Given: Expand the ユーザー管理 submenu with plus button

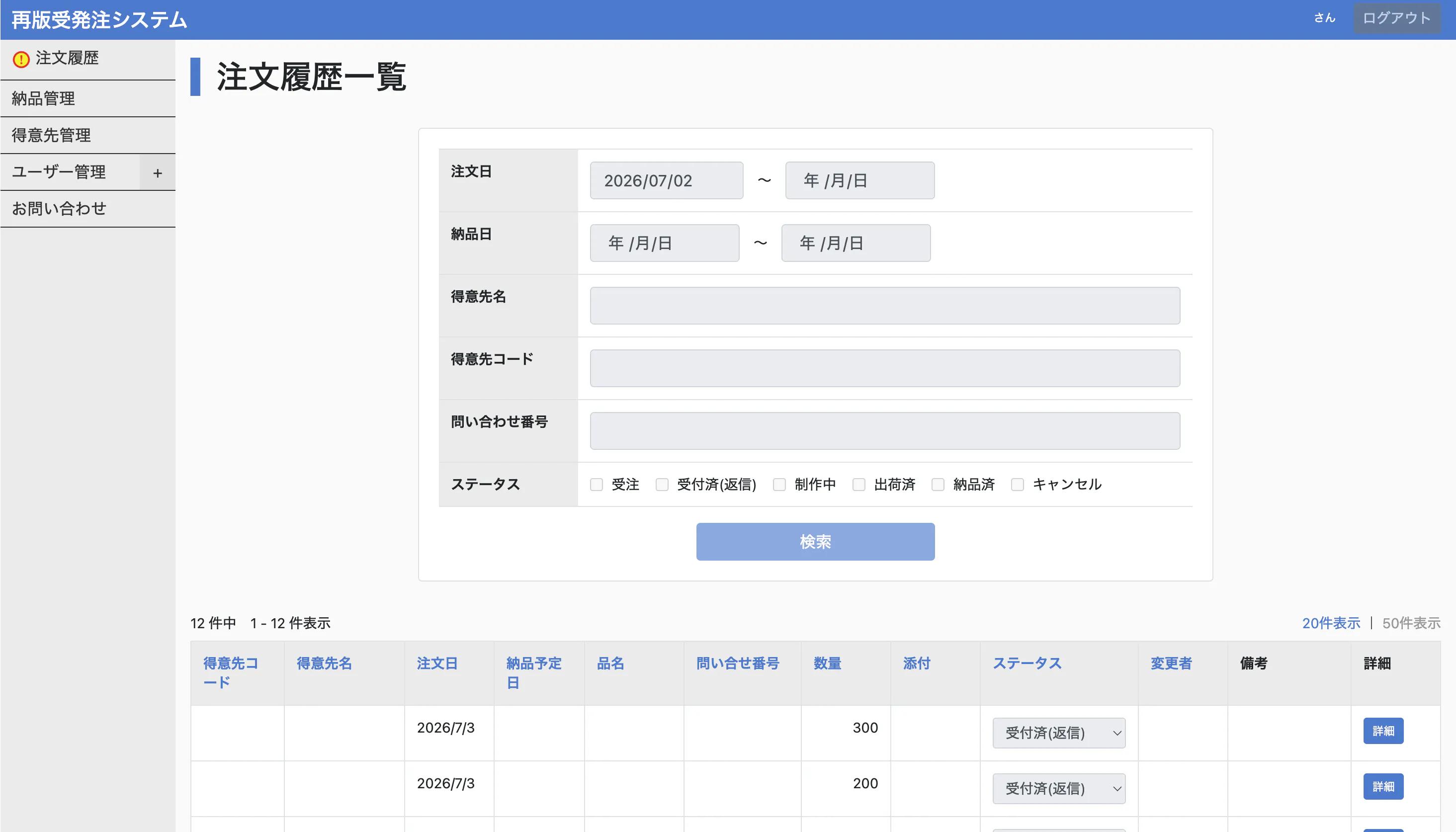Looking at the screenshot, I should 158,172.
